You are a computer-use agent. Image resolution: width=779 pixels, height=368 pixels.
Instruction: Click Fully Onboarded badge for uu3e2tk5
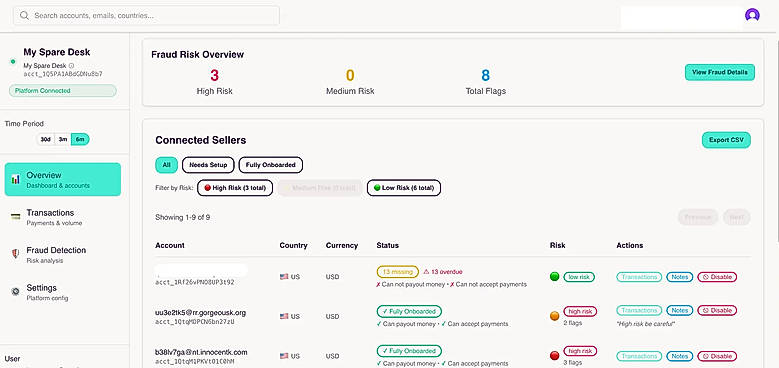point(409,311)
